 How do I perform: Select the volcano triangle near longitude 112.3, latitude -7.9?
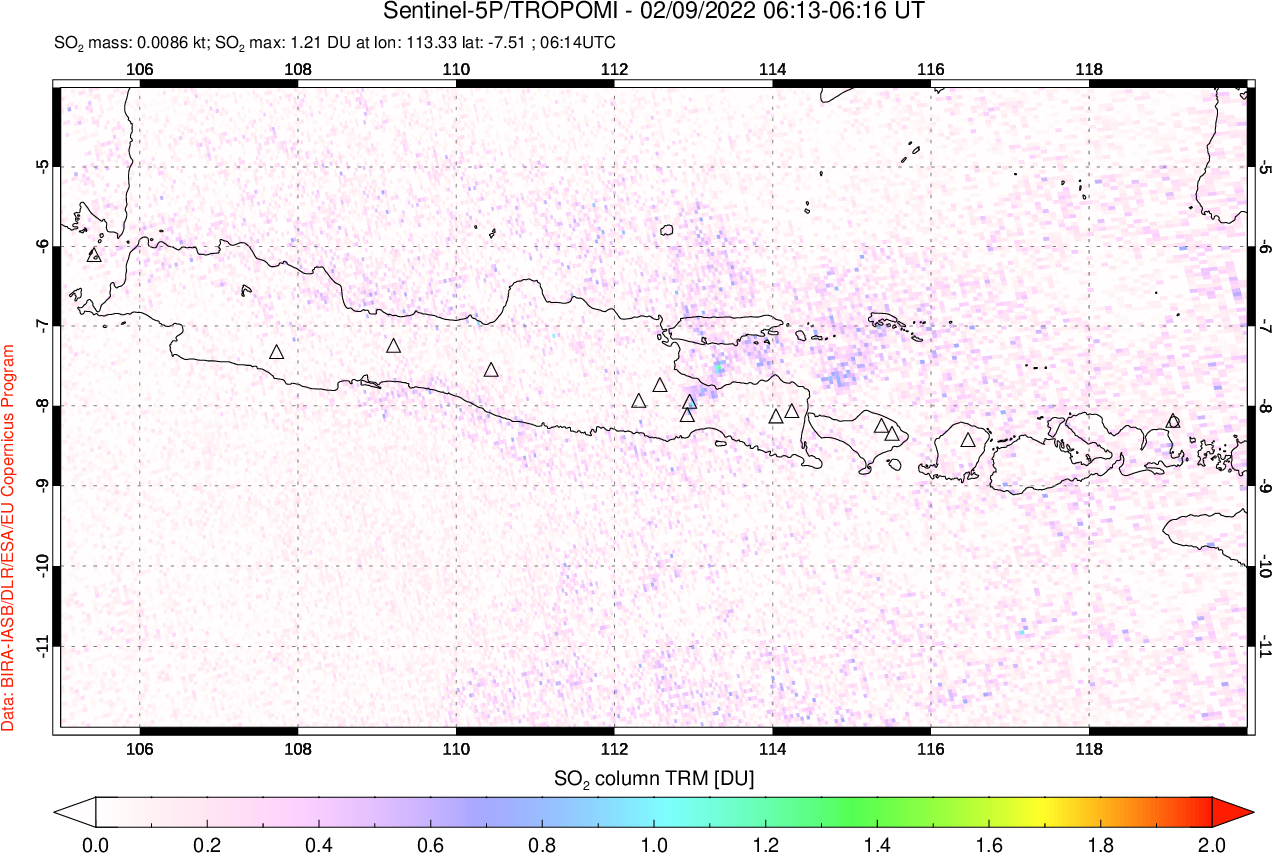tap(639, 401)
